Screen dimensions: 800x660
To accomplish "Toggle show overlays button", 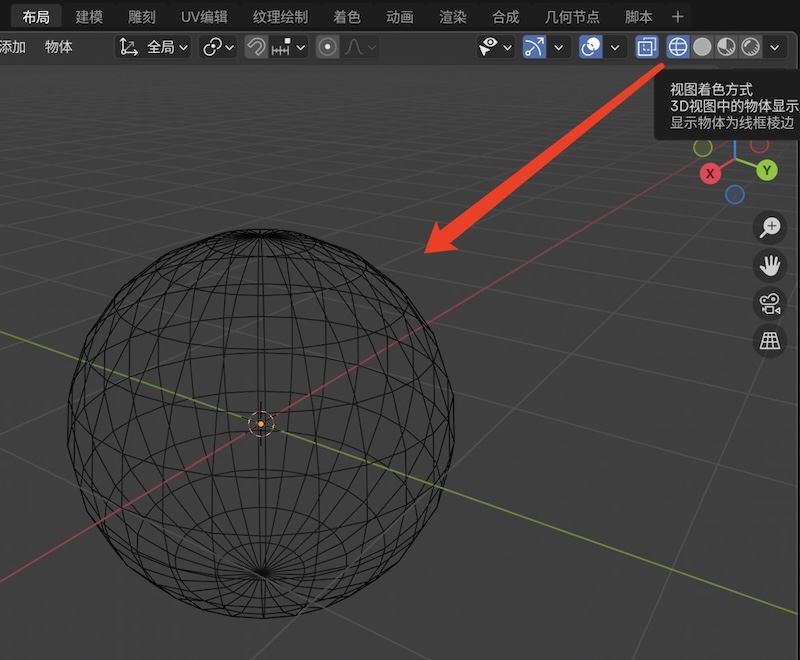I will (590, 47).
